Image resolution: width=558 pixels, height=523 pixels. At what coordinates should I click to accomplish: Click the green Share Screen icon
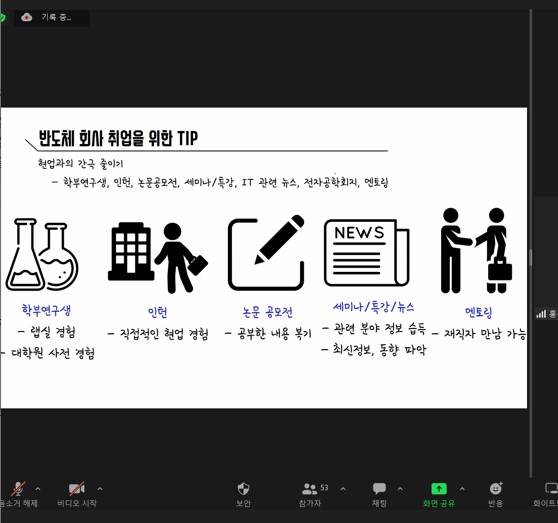tap(439, 488)
